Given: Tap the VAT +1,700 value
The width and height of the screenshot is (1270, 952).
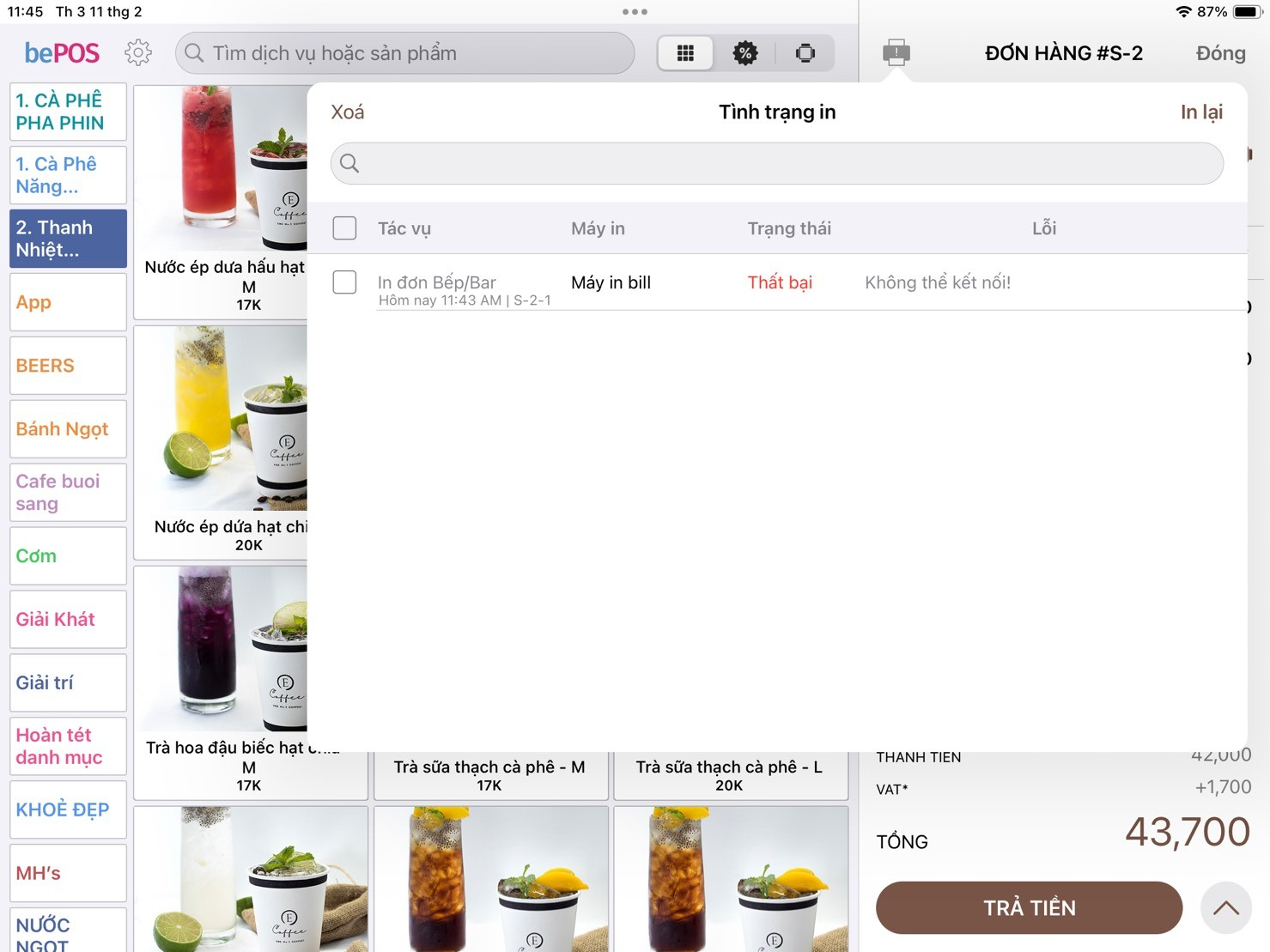Looking at the screenshot, I should 1223,787.
